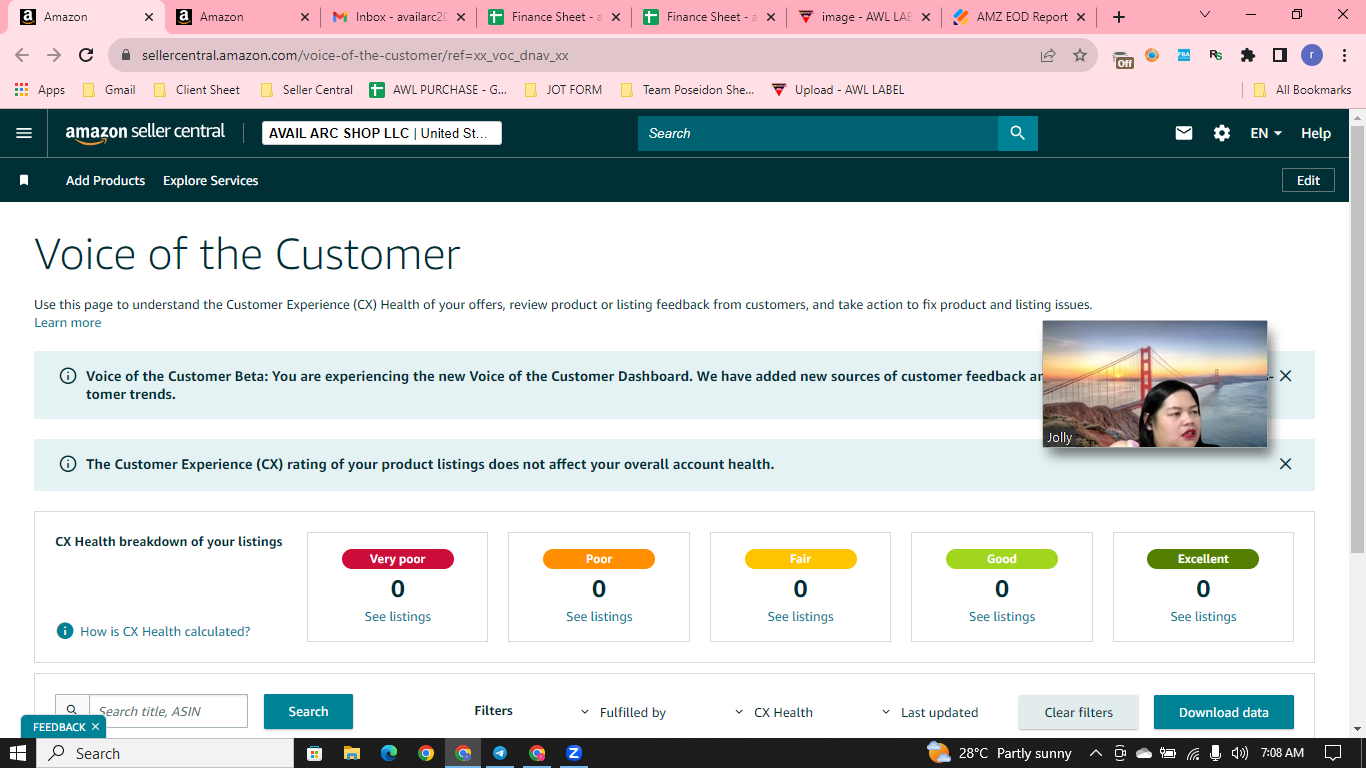Click the Clear filters button
The image size is (1366, 768).
(1079, 712)
